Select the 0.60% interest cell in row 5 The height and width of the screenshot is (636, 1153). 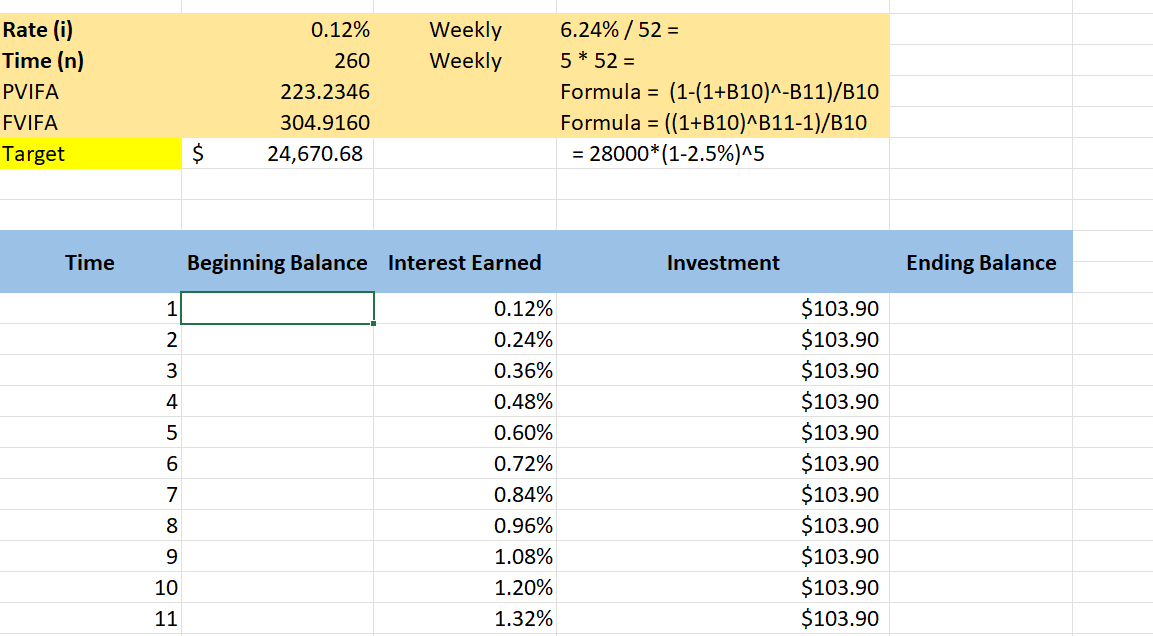465,432
